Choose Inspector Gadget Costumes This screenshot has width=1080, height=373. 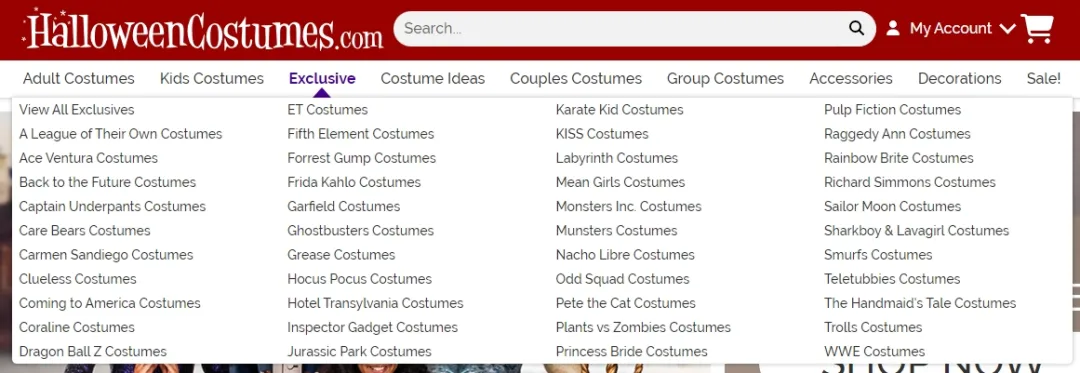(373, 327)
